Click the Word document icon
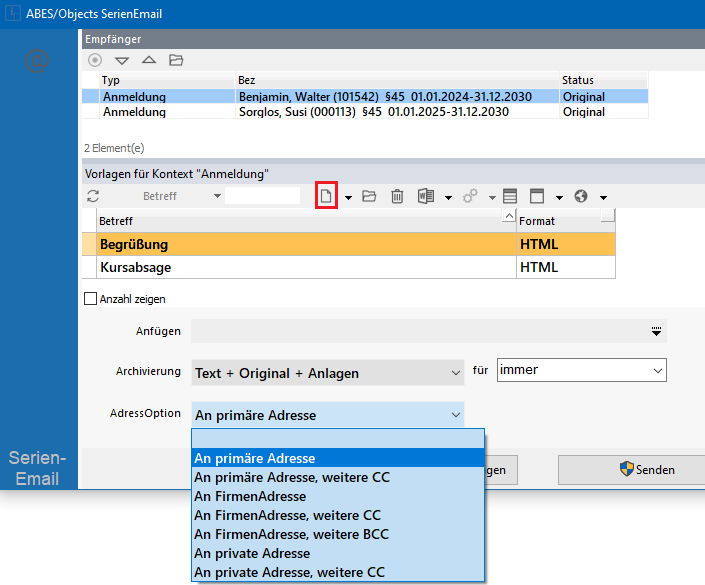Screen dimensions: 705x585 point(426,196)
